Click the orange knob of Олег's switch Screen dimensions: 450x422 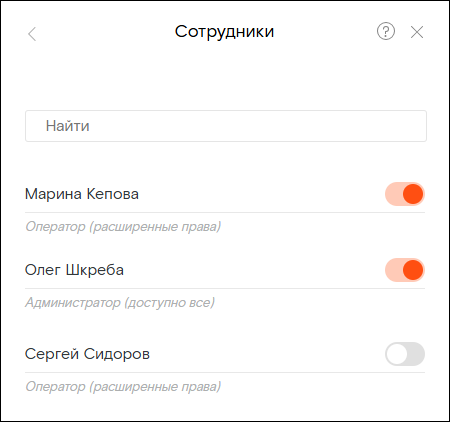click(x=413, y=270)
